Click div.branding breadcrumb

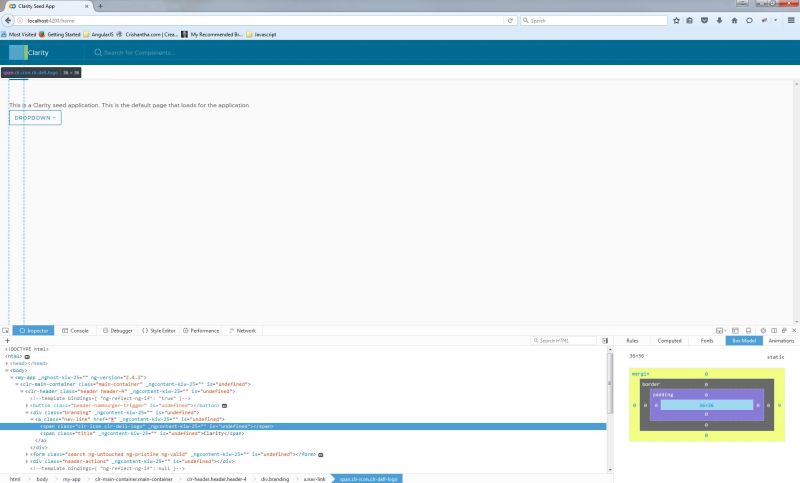tap(275, 479)
